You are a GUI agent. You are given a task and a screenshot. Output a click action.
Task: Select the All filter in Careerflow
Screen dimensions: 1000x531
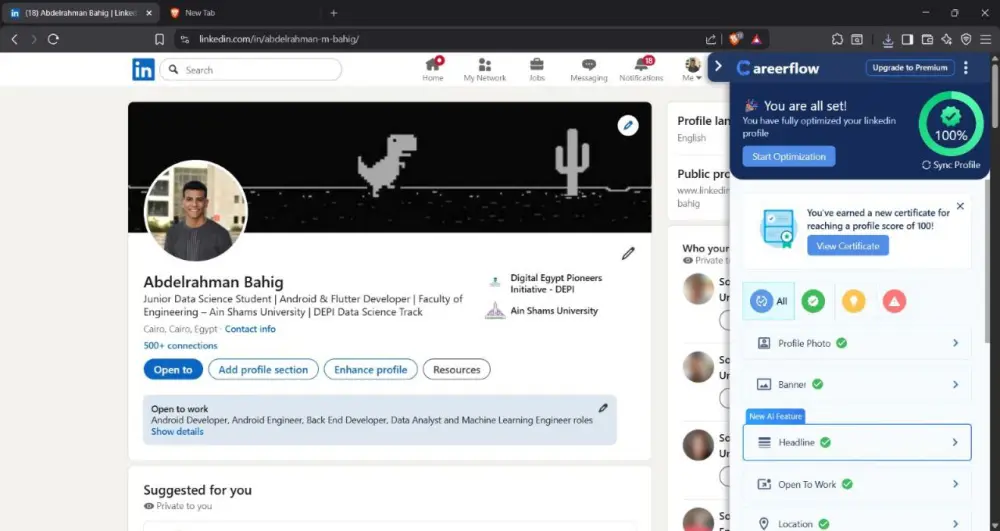pos(768,301)
